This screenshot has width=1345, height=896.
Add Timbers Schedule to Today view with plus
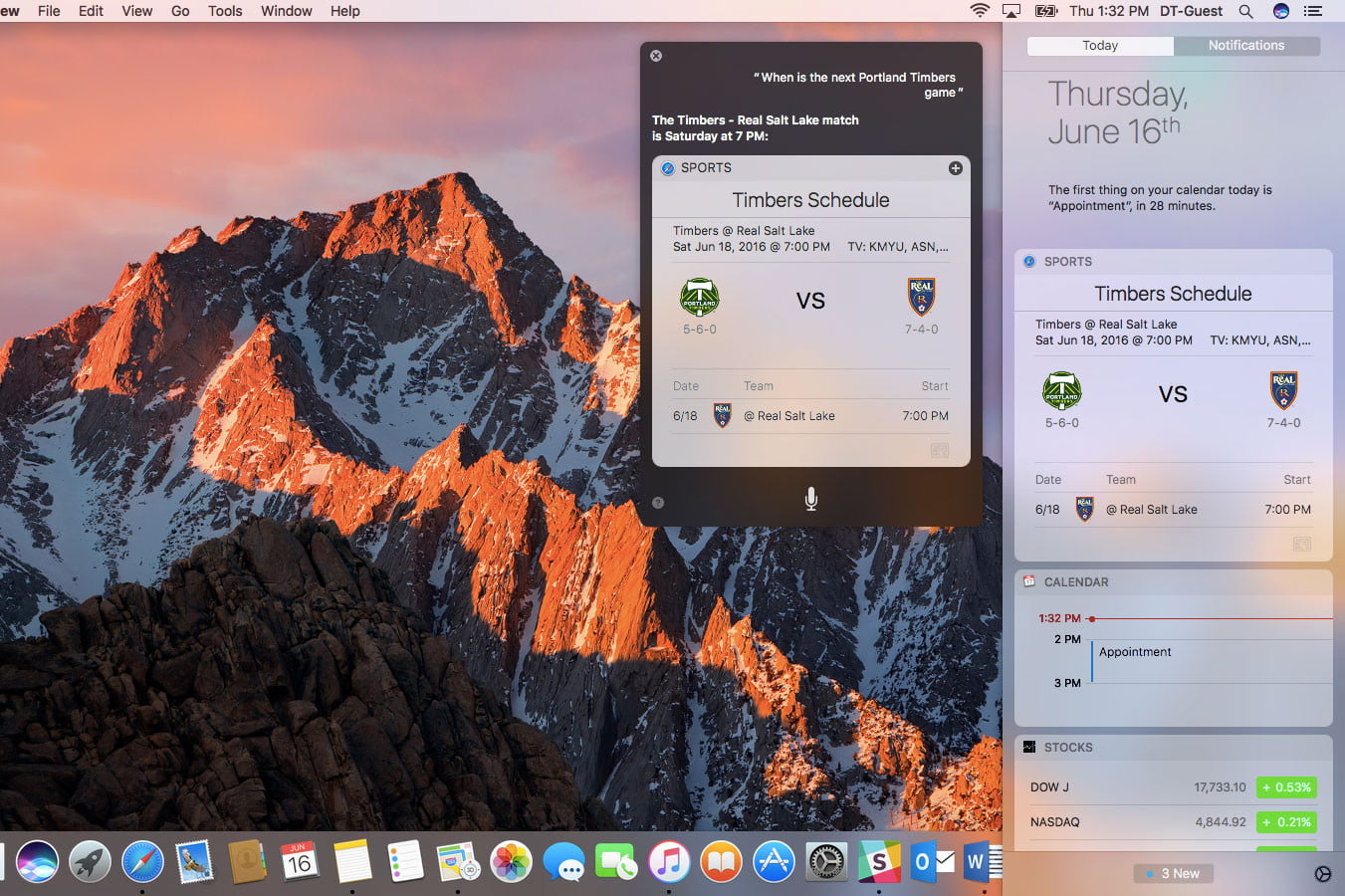pyautogui.click(x=955, y=168)
